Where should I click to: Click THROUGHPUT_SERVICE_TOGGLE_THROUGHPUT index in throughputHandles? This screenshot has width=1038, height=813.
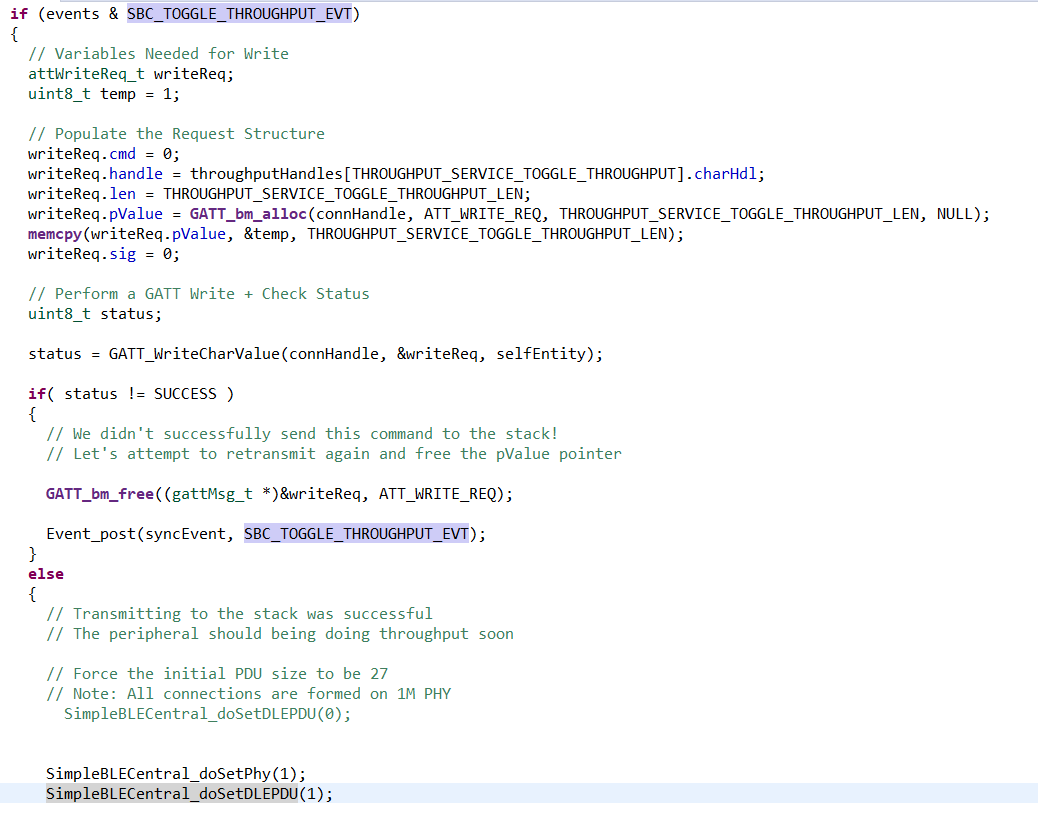[514, 173]
